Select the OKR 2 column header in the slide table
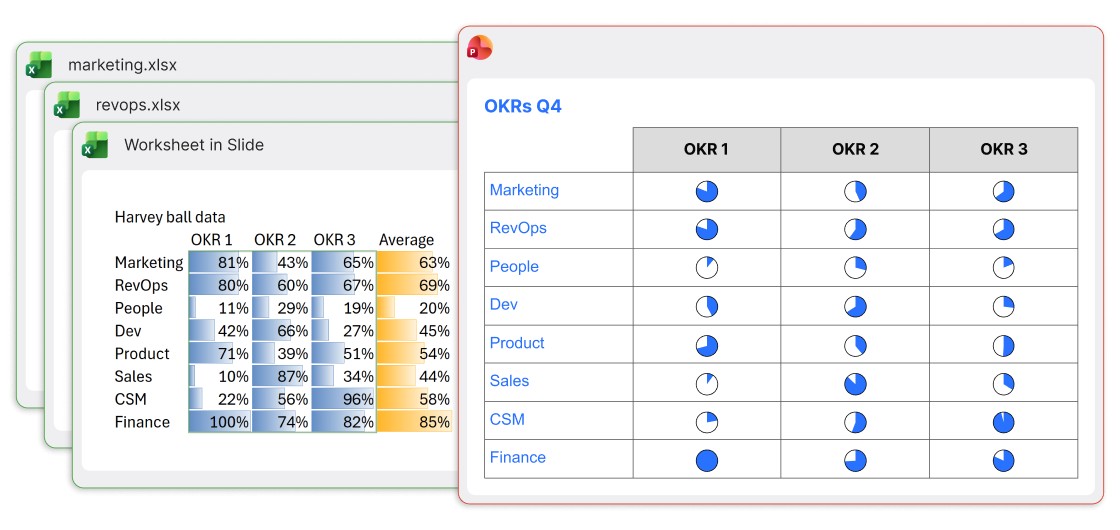 (x=855, y=150)
